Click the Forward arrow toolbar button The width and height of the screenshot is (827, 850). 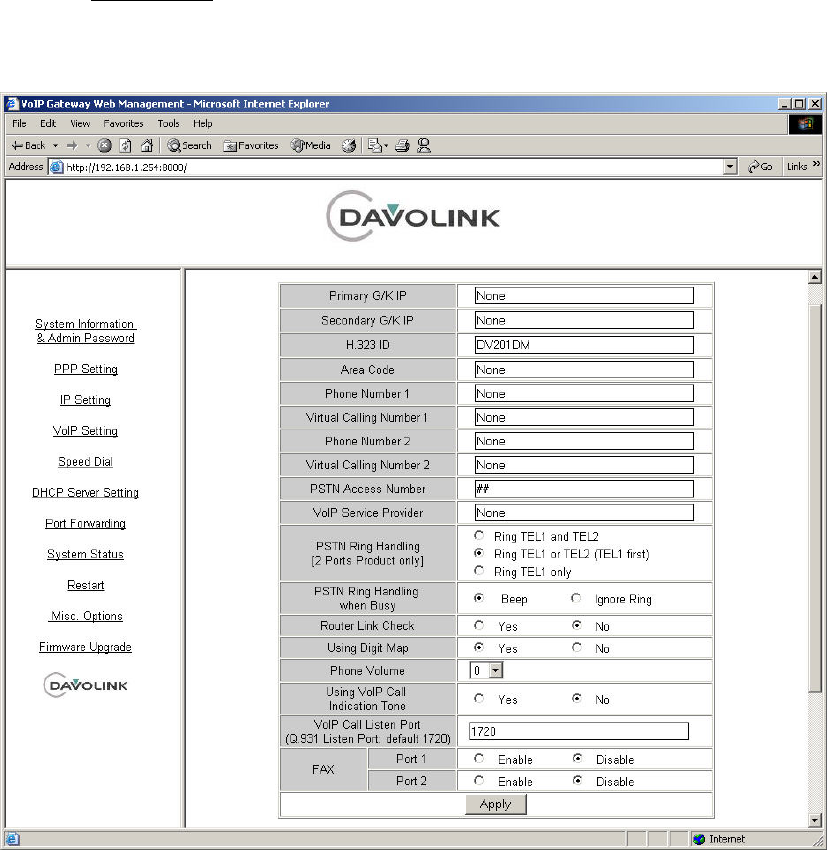72,145
